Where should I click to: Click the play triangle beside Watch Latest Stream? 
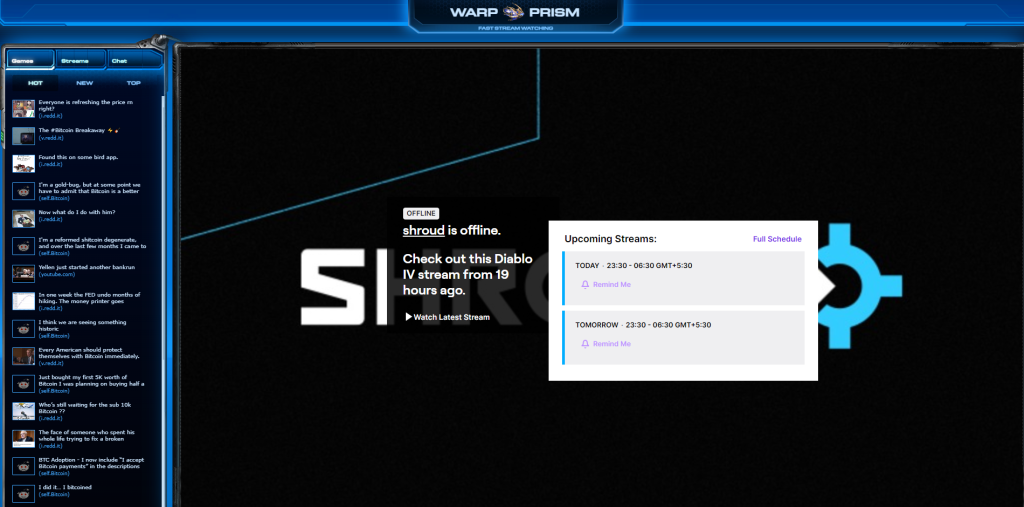pos(408,317)
